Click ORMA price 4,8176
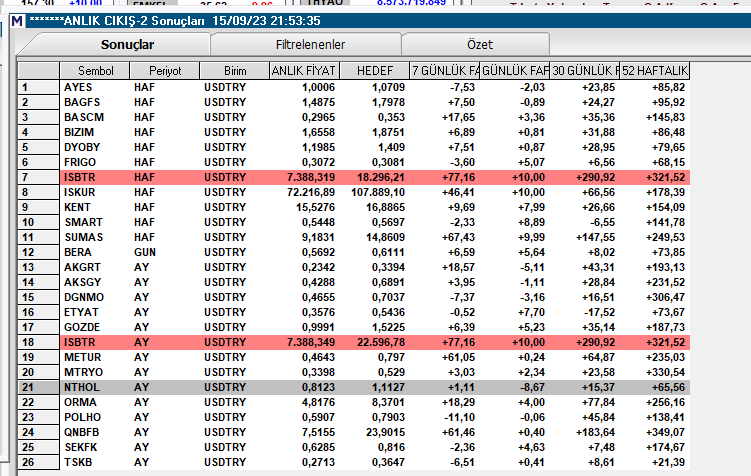The width and height of the screenshot is (751, 476). point(319,402)
